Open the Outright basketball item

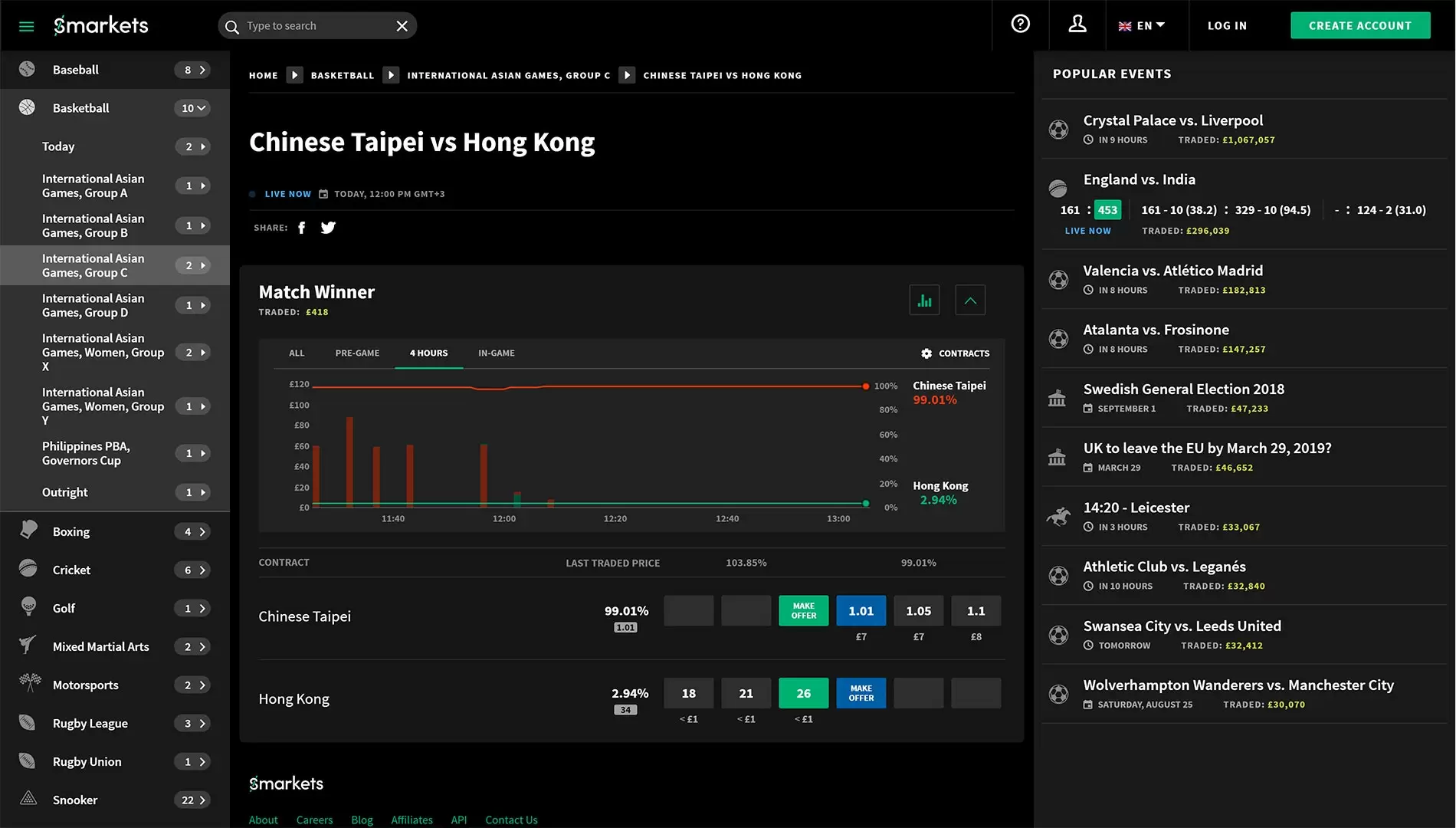click(x=115, y=492)
